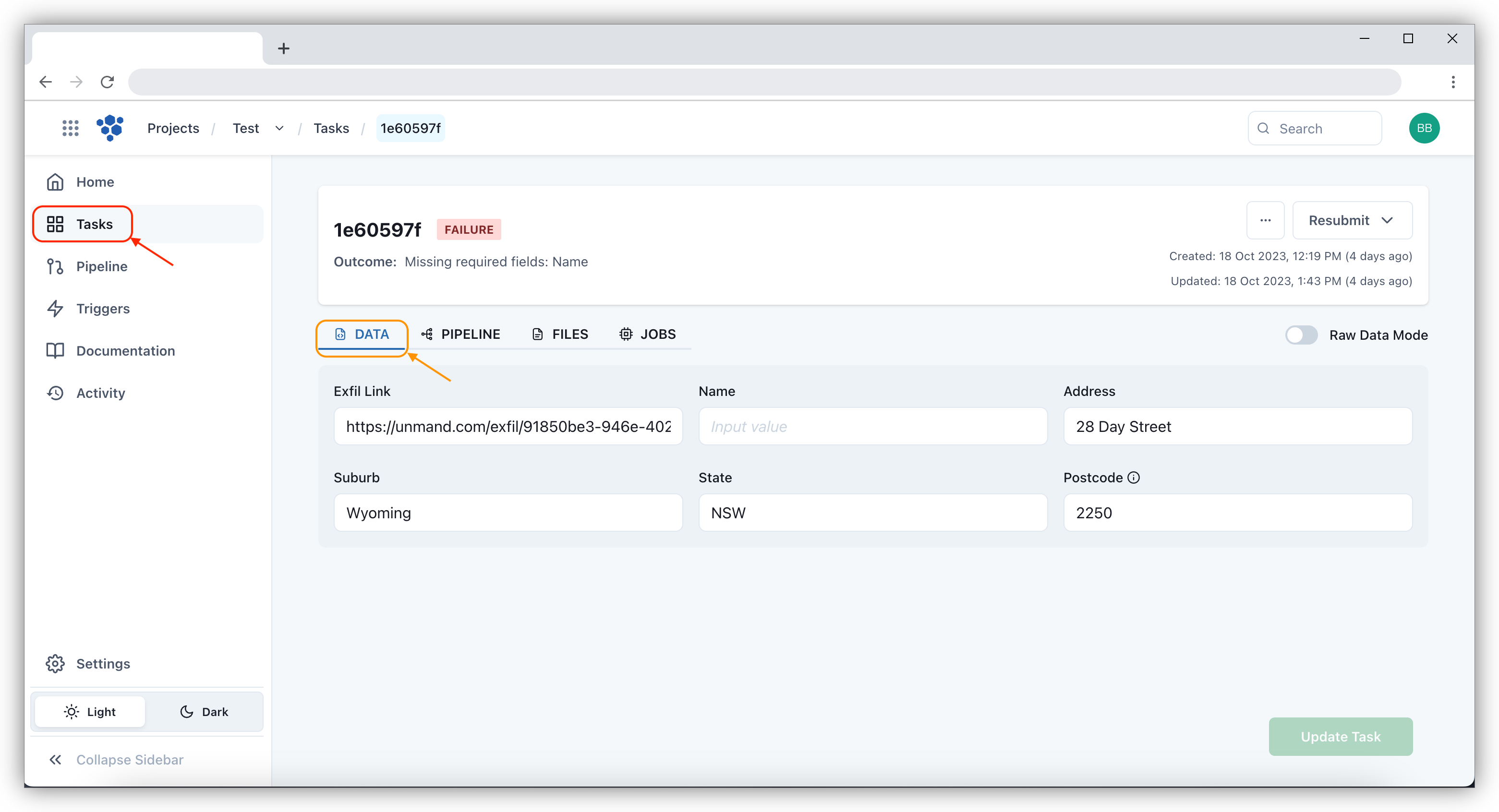This screenshot has width=1499, height=812.
Task: Open the three-dot overflow menu
Action: (x=1266, y=220)
